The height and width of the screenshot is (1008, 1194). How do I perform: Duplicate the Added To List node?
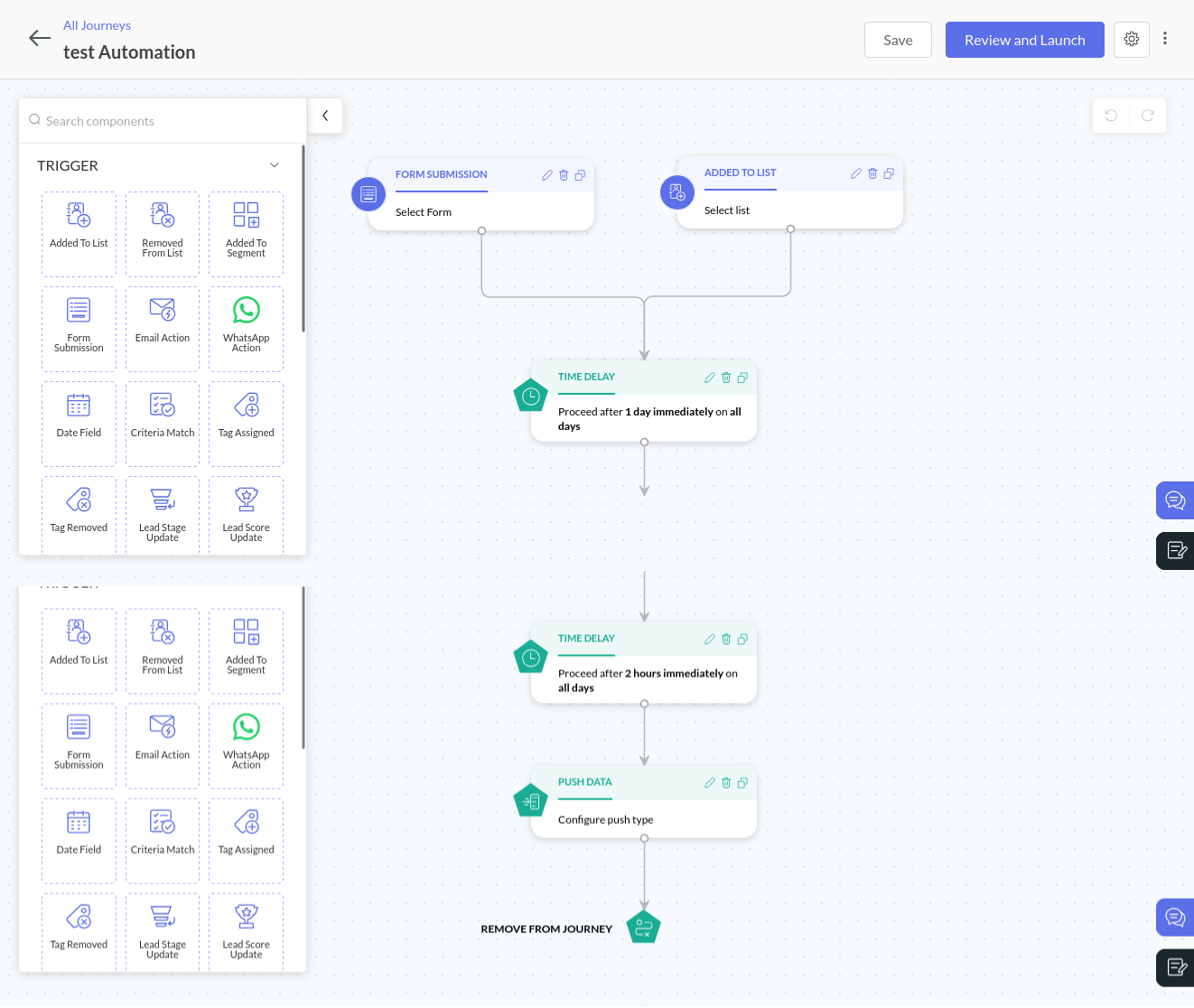tap(889, 173)
